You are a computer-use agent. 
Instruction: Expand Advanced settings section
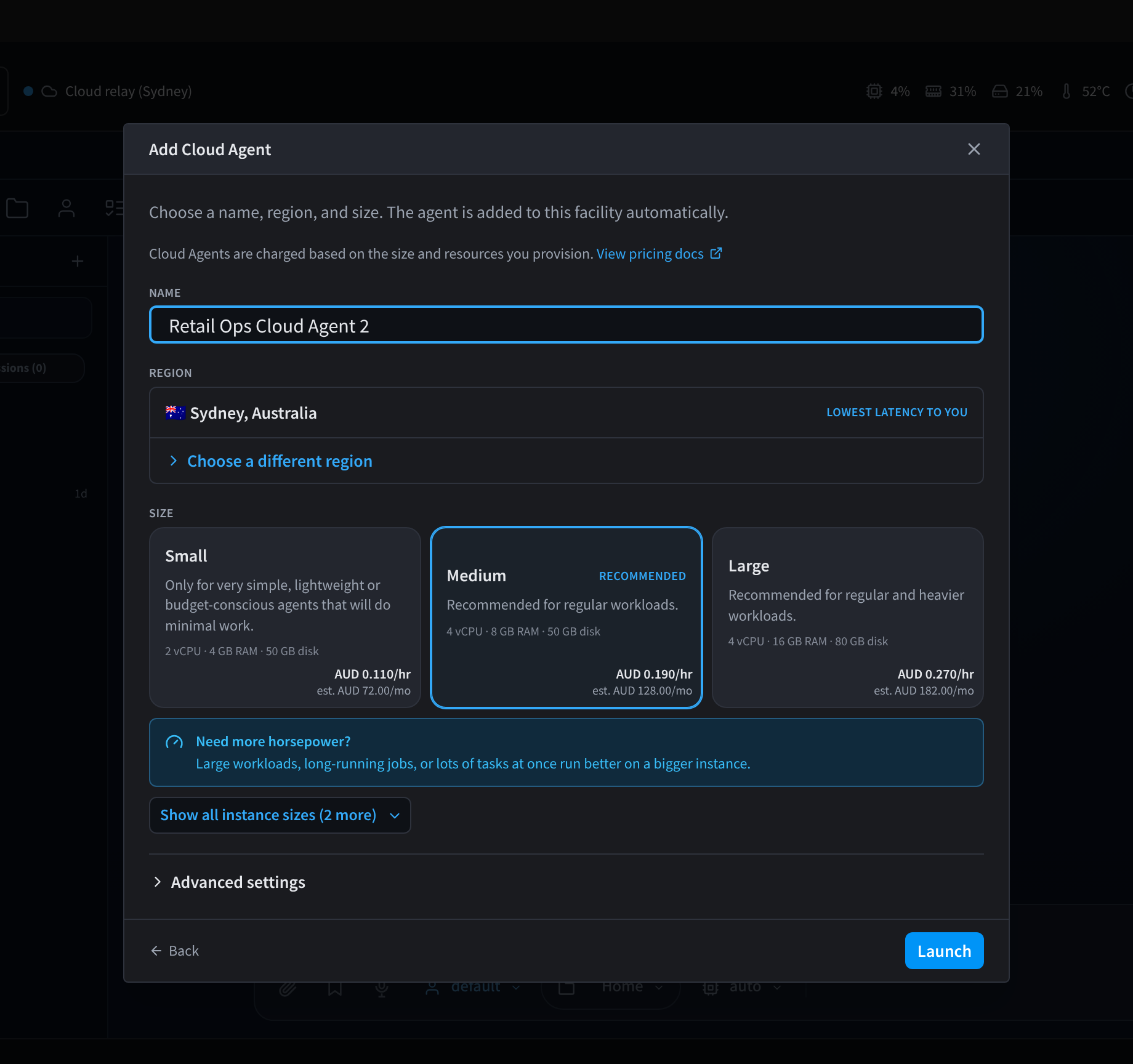[x=228, y=882]
